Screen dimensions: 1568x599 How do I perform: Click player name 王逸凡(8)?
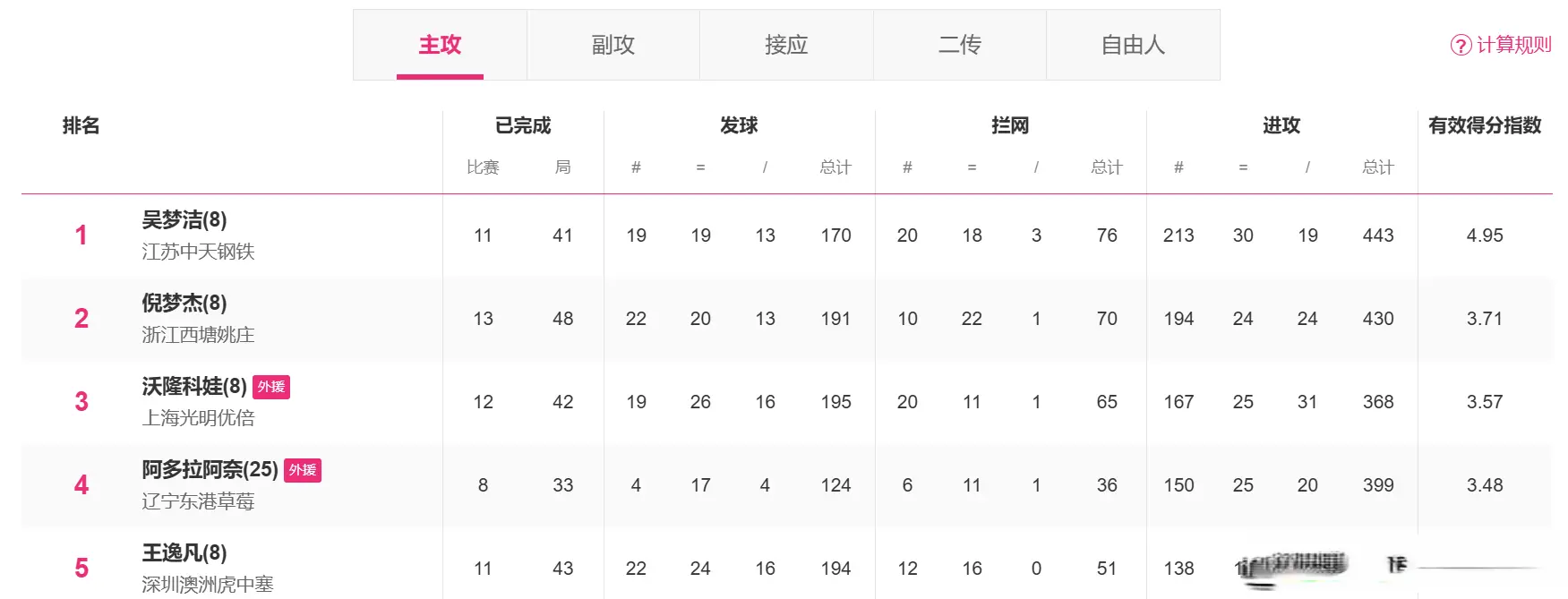pos(184,552)
